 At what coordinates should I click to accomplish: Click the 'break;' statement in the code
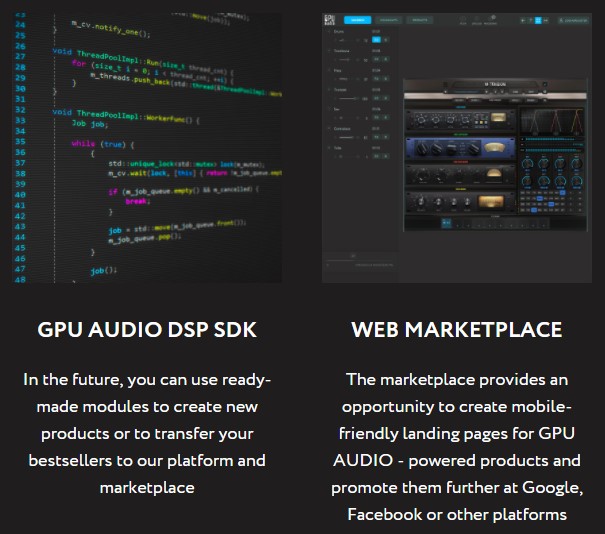point(138,201)
